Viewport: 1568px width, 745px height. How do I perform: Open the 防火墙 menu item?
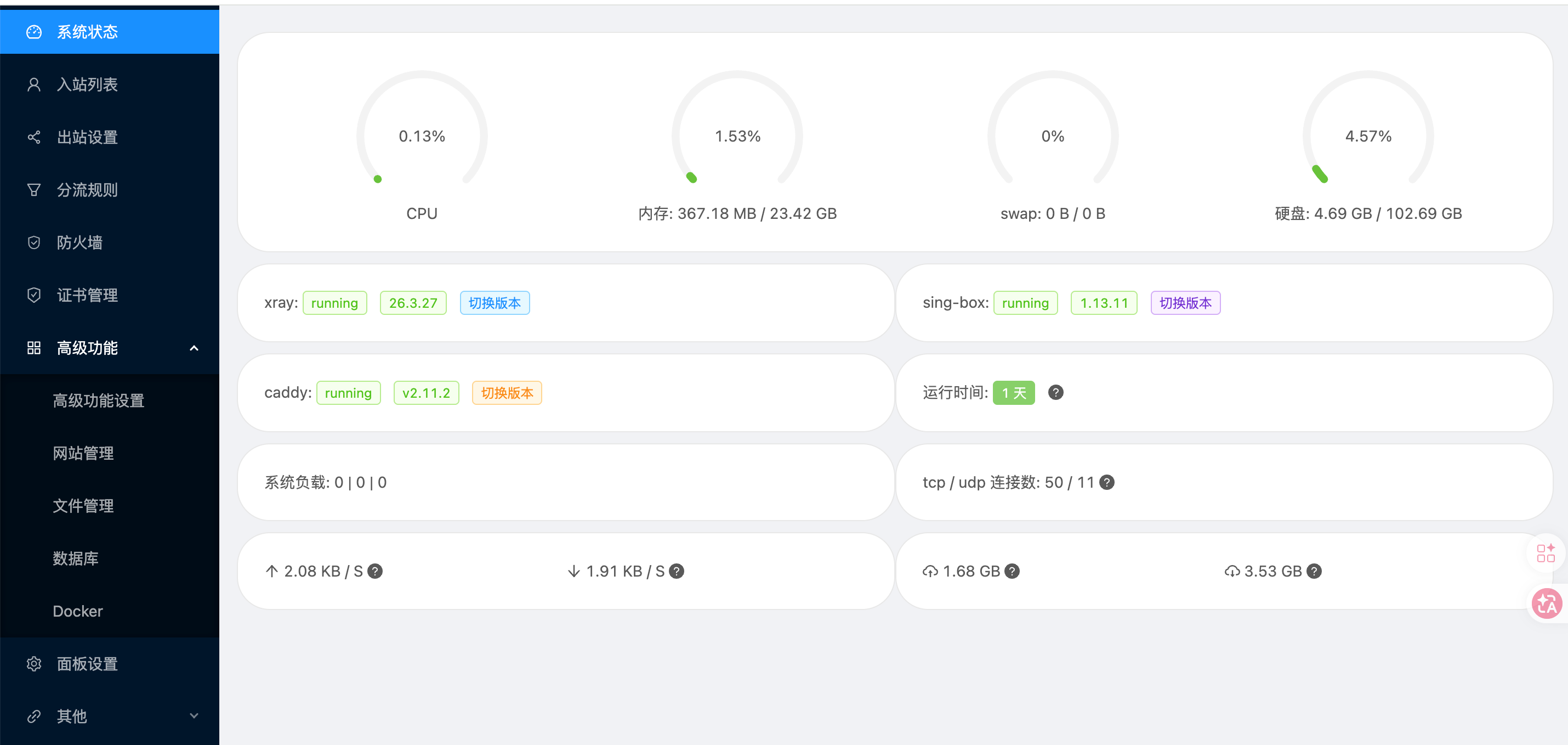point(79,242)
